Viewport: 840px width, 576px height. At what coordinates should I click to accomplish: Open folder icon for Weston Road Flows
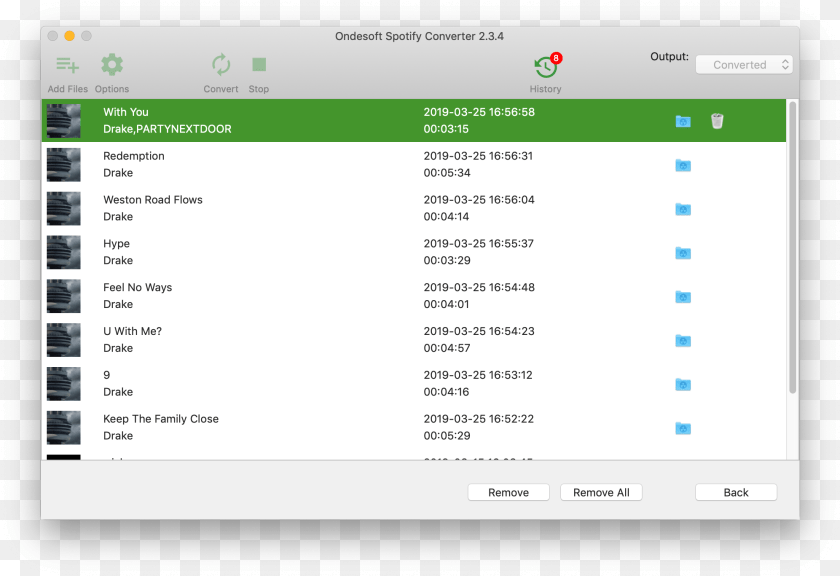683,209
